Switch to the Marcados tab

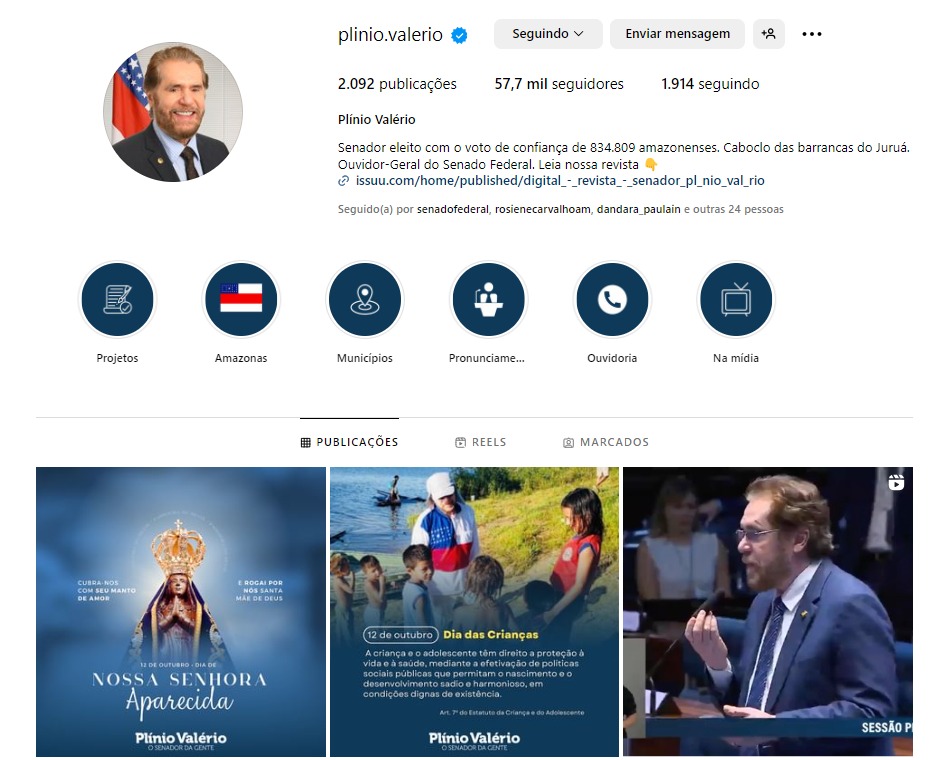click(x=606, y=442)
